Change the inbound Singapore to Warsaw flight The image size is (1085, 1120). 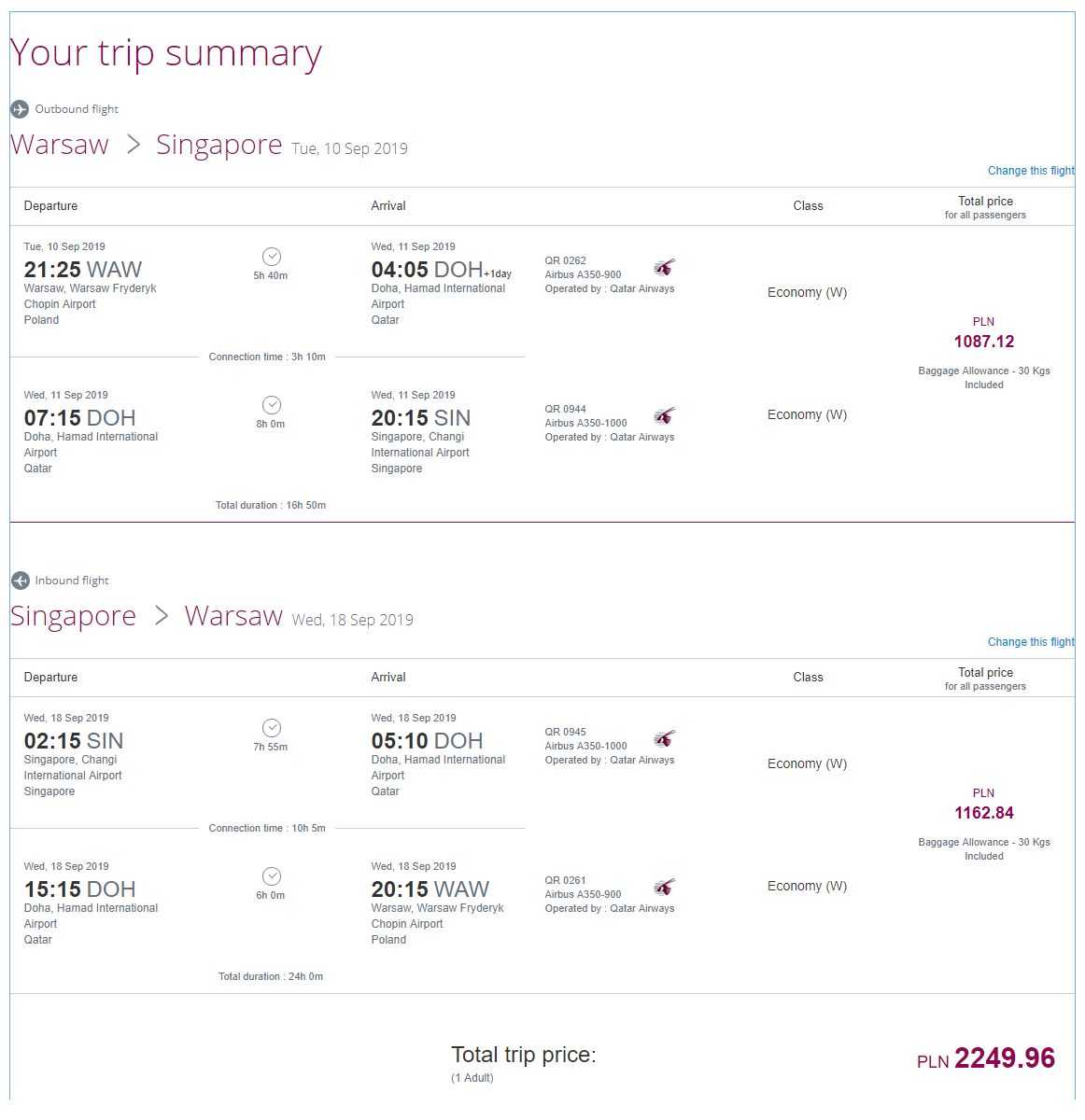pyautogui.click(x=1031, y=642)
